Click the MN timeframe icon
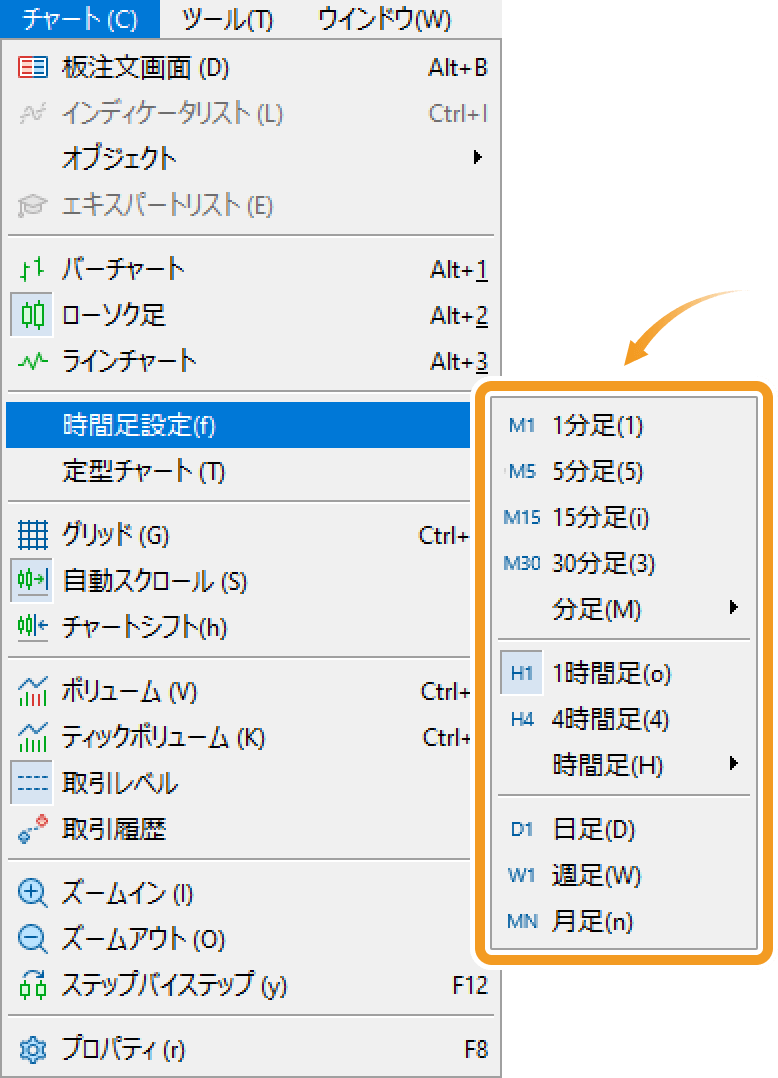The image size is (778, 1078). (522, 921)
